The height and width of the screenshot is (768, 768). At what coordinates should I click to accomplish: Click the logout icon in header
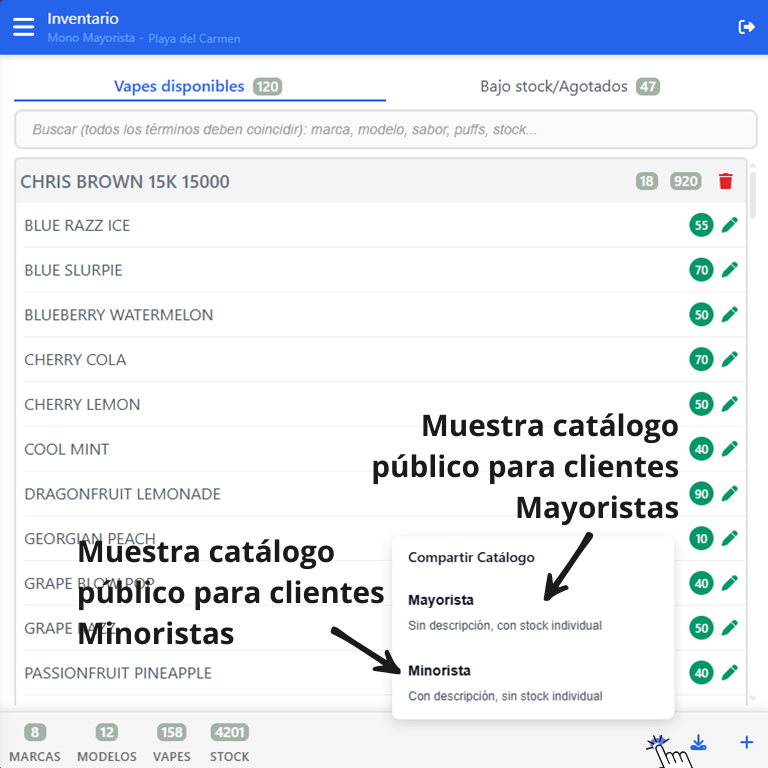(x=746, y=27)
